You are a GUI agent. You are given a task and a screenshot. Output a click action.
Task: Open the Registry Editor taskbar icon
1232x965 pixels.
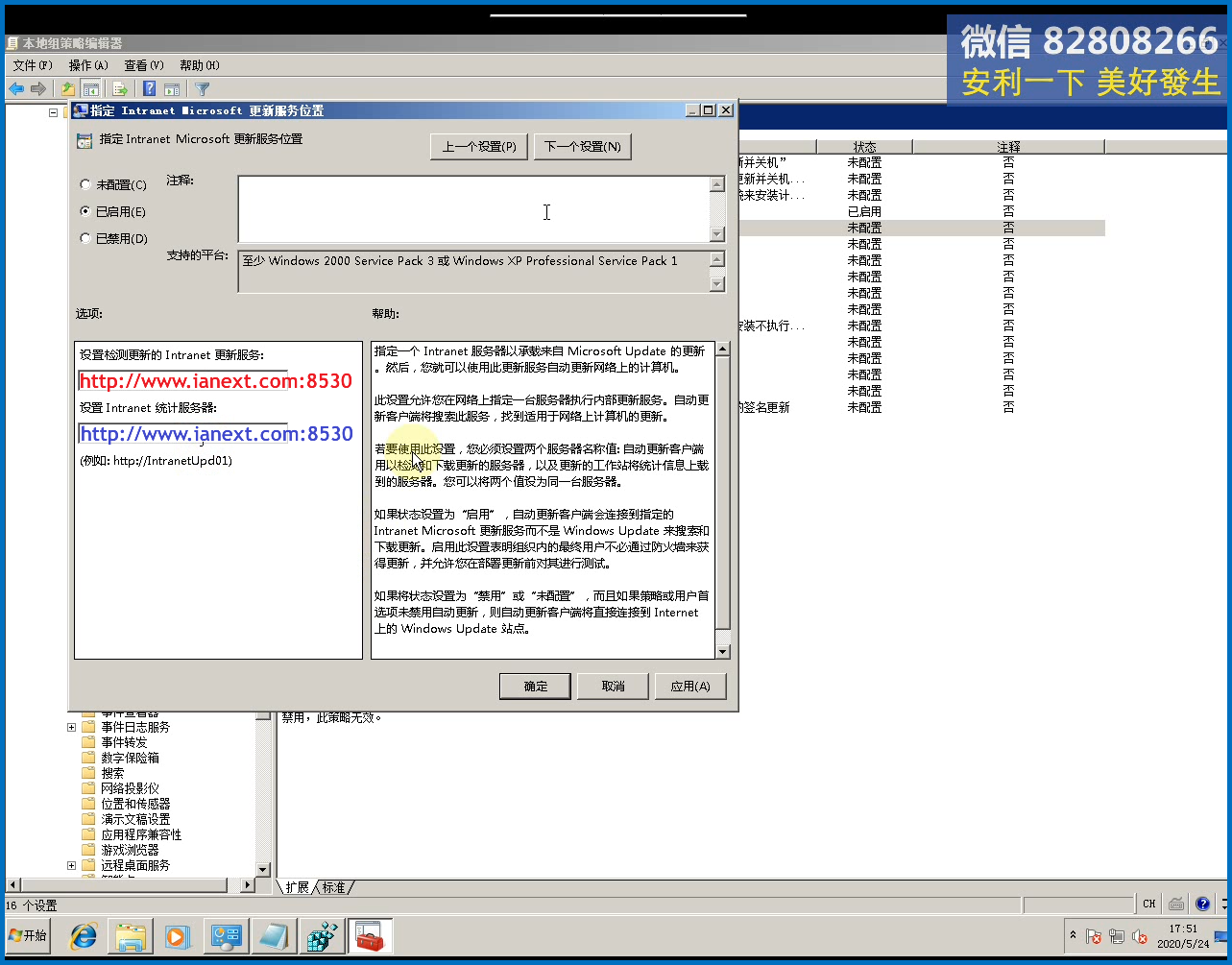click(322, 936)
